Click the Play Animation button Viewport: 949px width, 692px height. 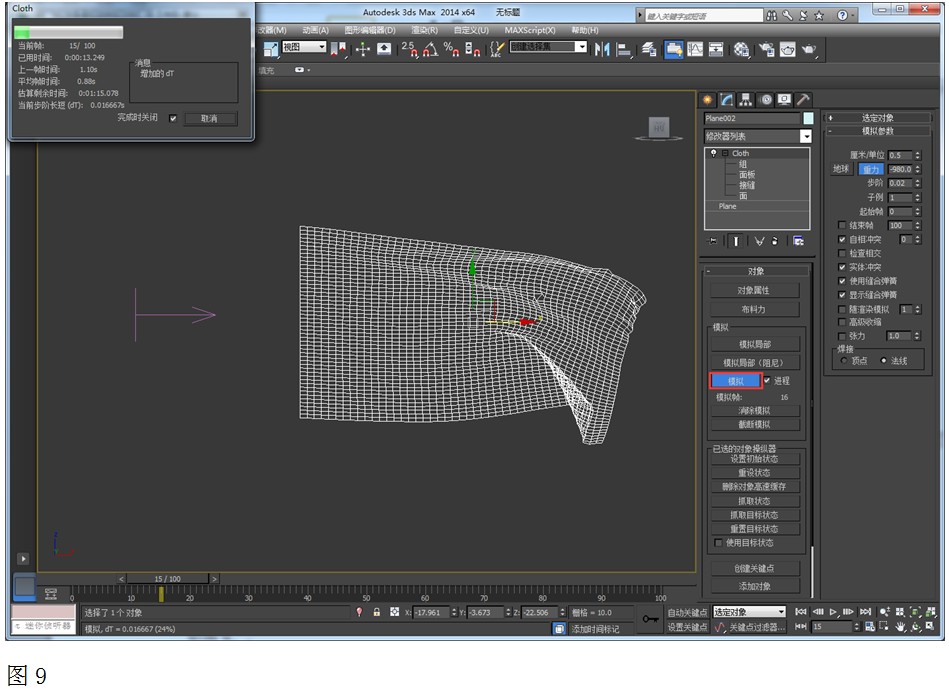(833, 612)
